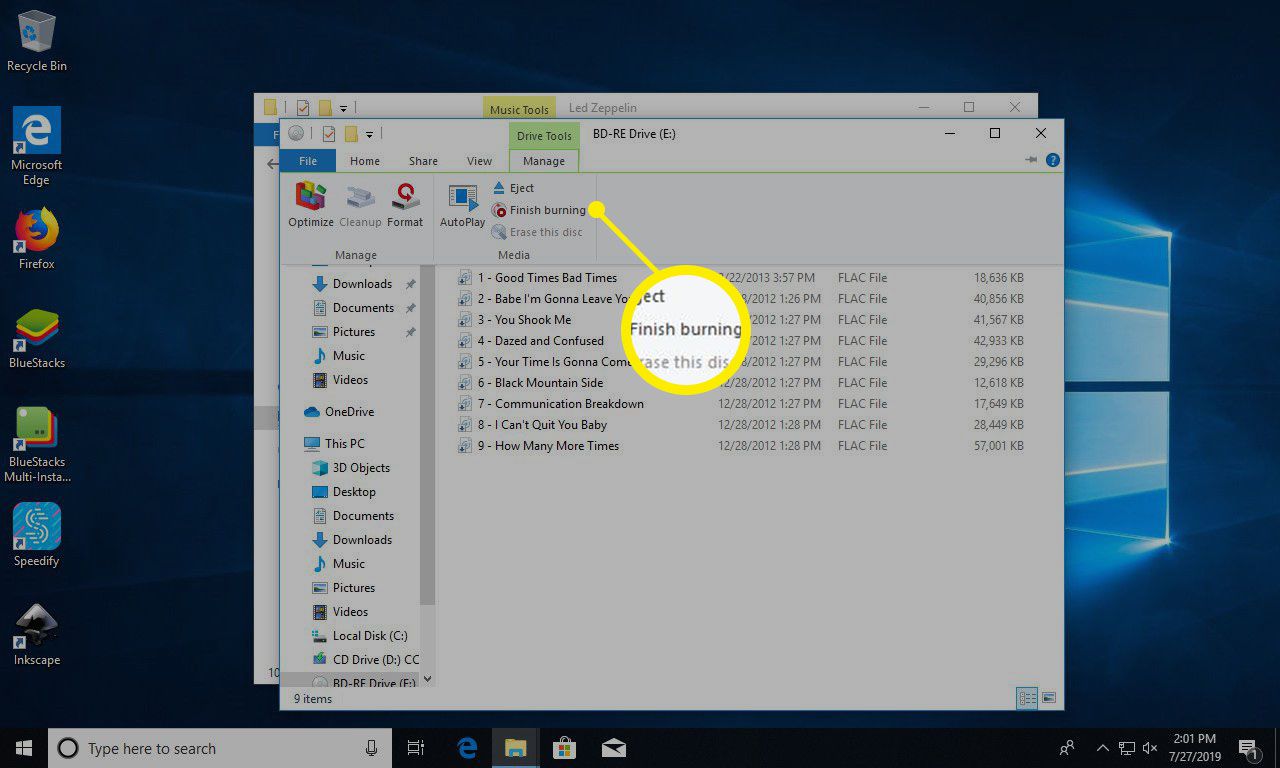Click FLAC icon of 'I Can't Quit You Baby'
Viewport: 1280px width, 768px height.
coord(465,425)
